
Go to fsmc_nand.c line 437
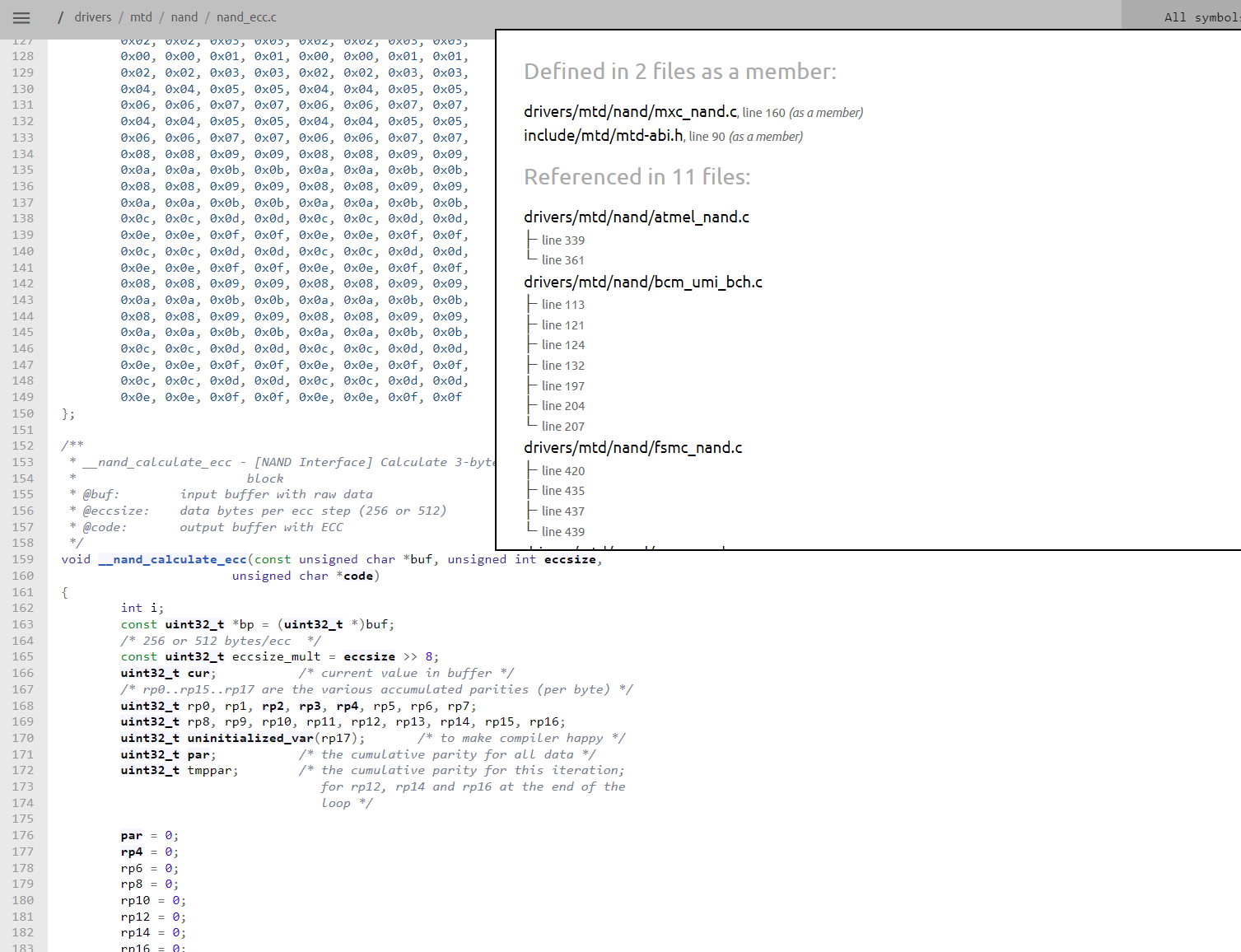click(x=563, y=511)
